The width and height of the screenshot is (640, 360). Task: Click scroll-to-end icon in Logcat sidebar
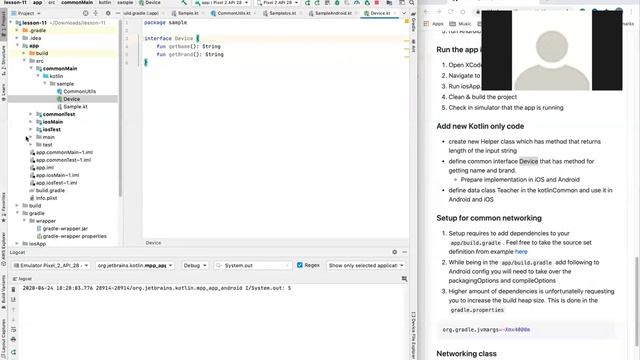pyautogui.click(x=13, y=300)
